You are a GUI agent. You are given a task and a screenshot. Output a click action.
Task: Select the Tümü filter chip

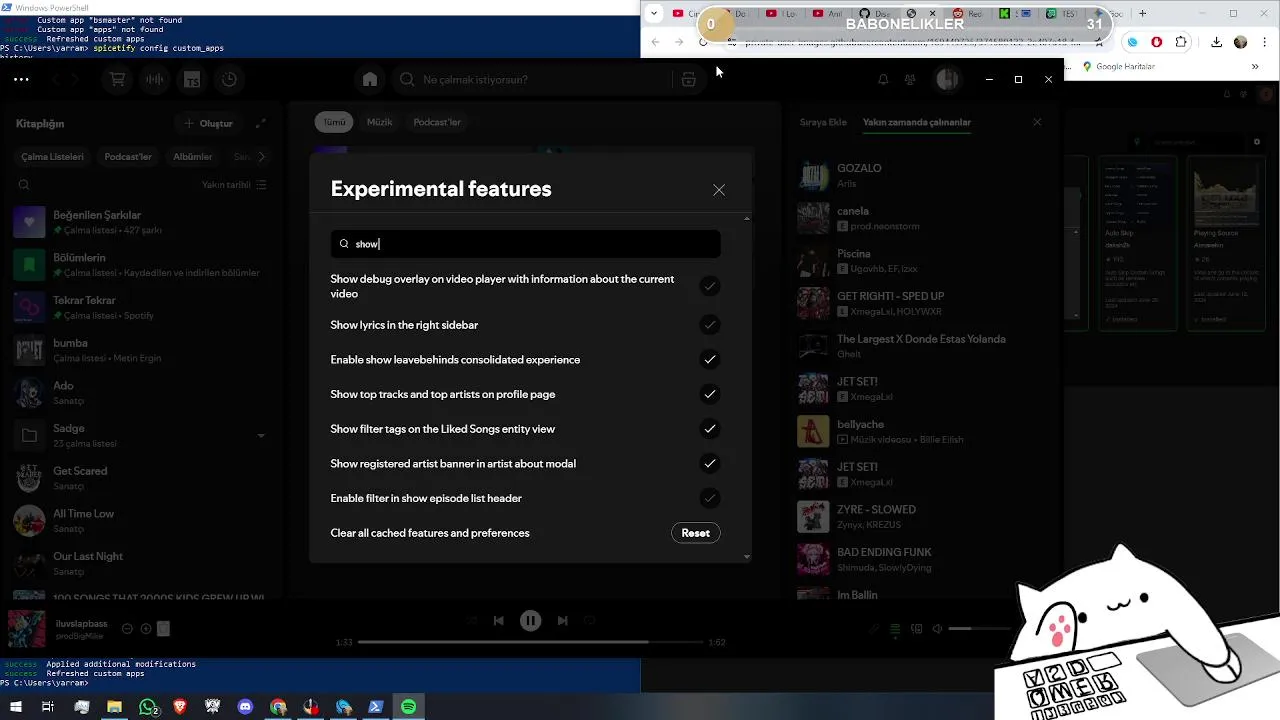[334, 122]
